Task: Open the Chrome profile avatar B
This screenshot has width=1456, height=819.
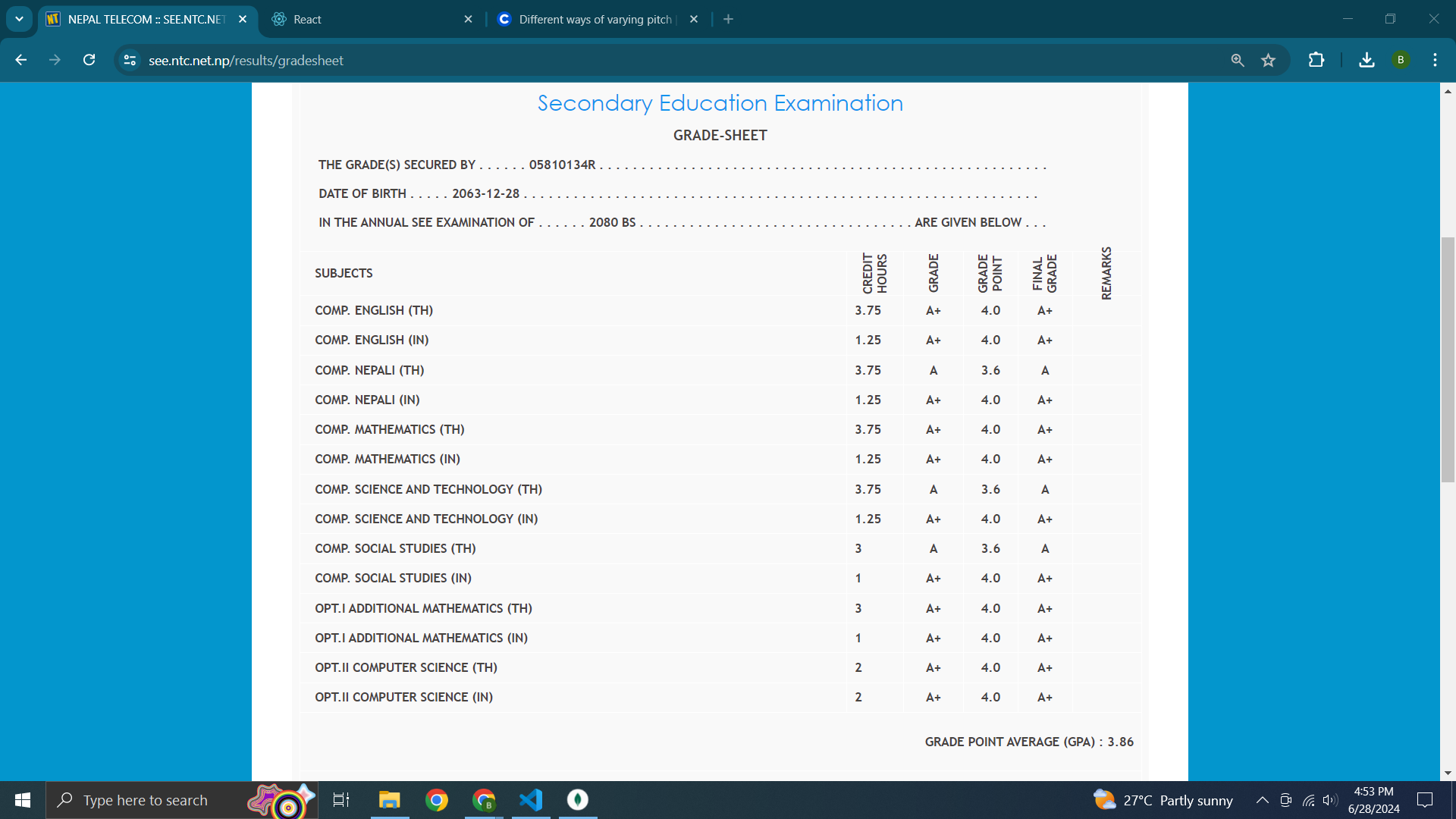Action: [x=1401, y=60]
